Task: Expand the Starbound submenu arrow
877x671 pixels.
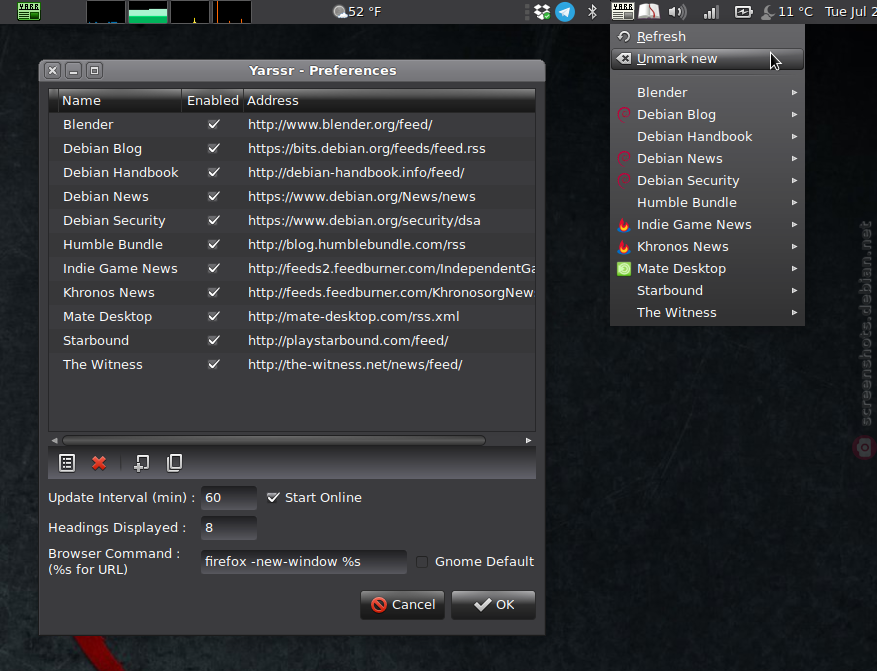Action: point(794,291)
